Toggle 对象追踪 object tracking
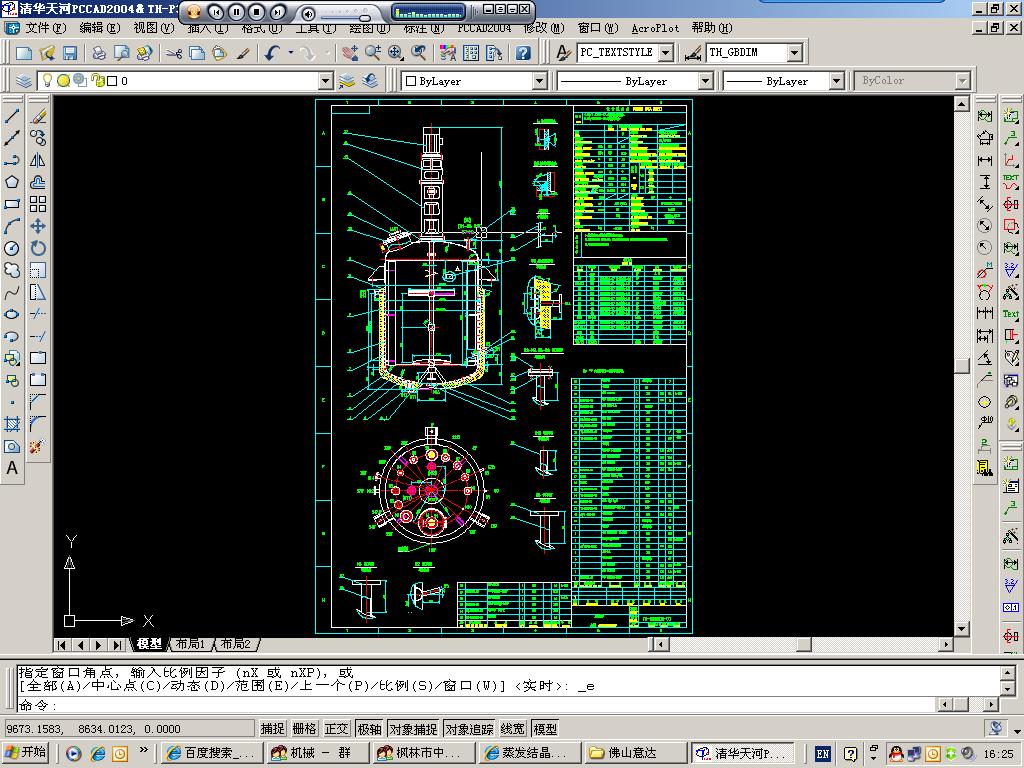 [x=469, y=729]
